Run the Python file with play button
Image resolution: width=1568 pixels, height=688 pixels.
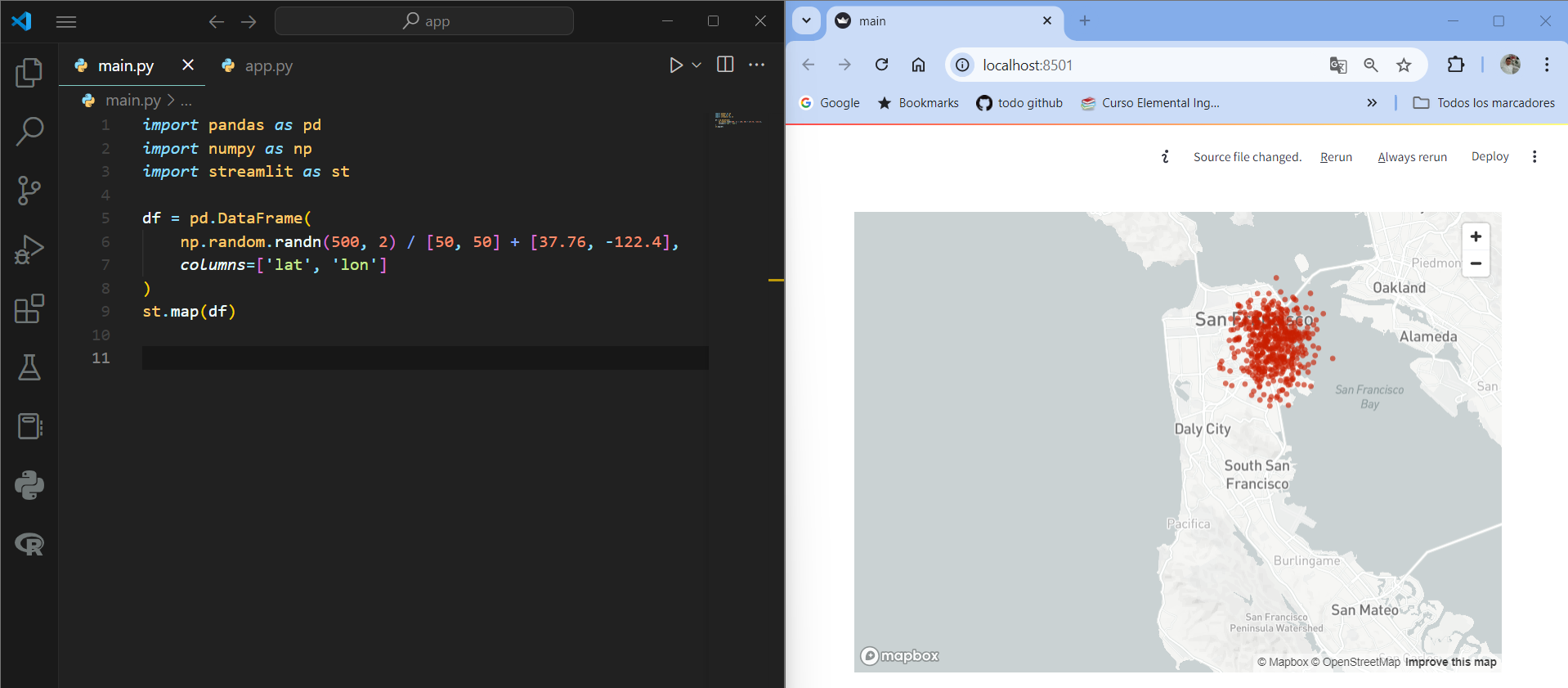(676, 65)
